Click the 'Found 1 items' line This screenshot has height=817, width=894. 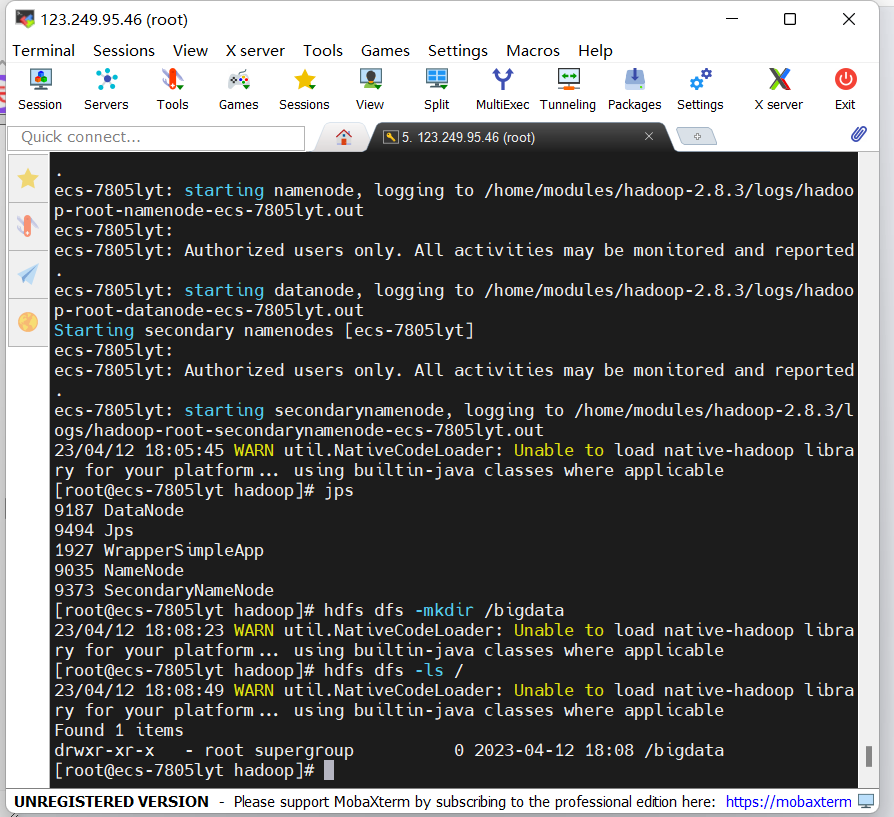119,730
